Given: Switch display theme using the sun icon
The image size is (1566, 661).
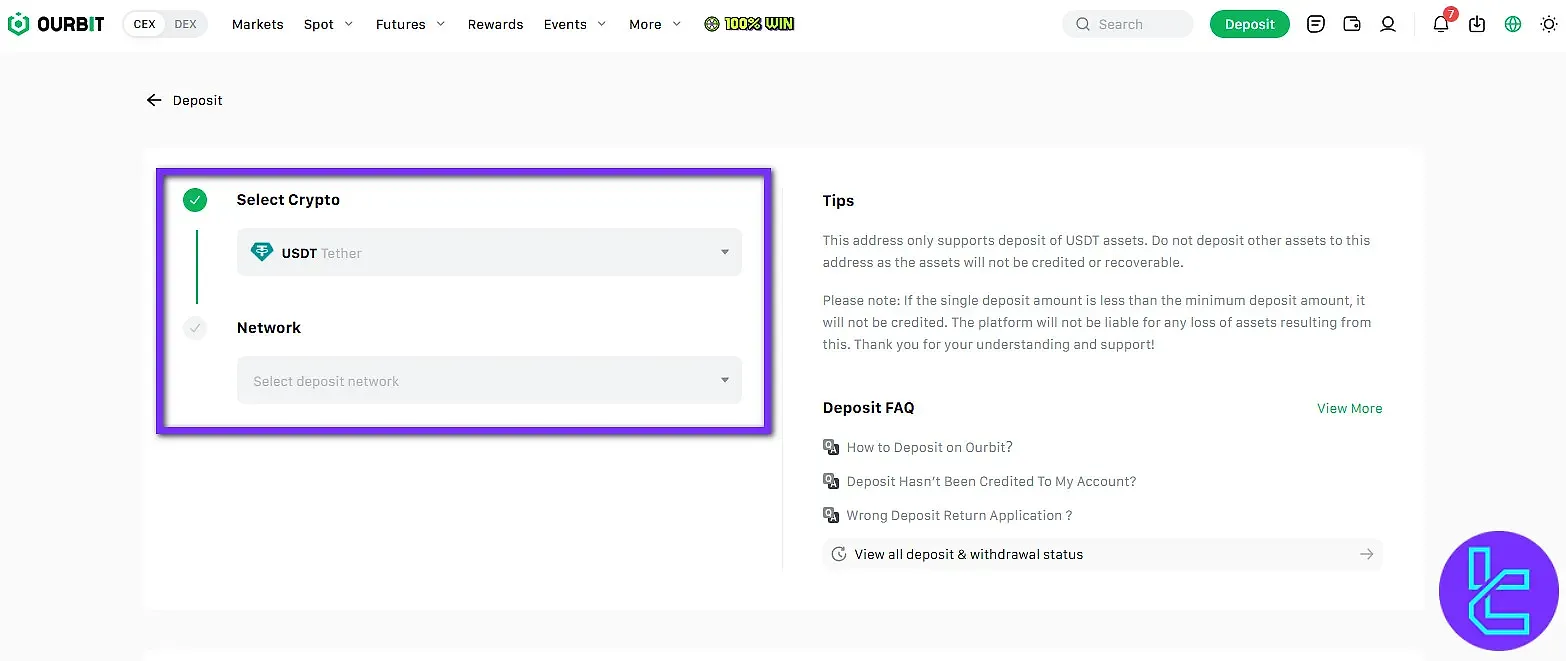Looking at the screenshot, I should point(1549,23).
